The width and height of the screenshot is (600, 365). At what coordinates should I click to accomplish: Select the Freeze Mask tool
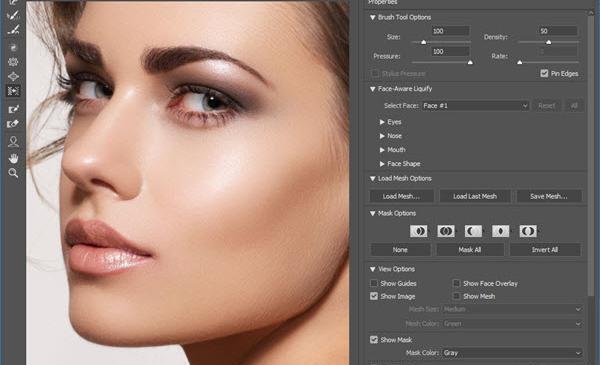pyautogui.click(x=13, y=109)
